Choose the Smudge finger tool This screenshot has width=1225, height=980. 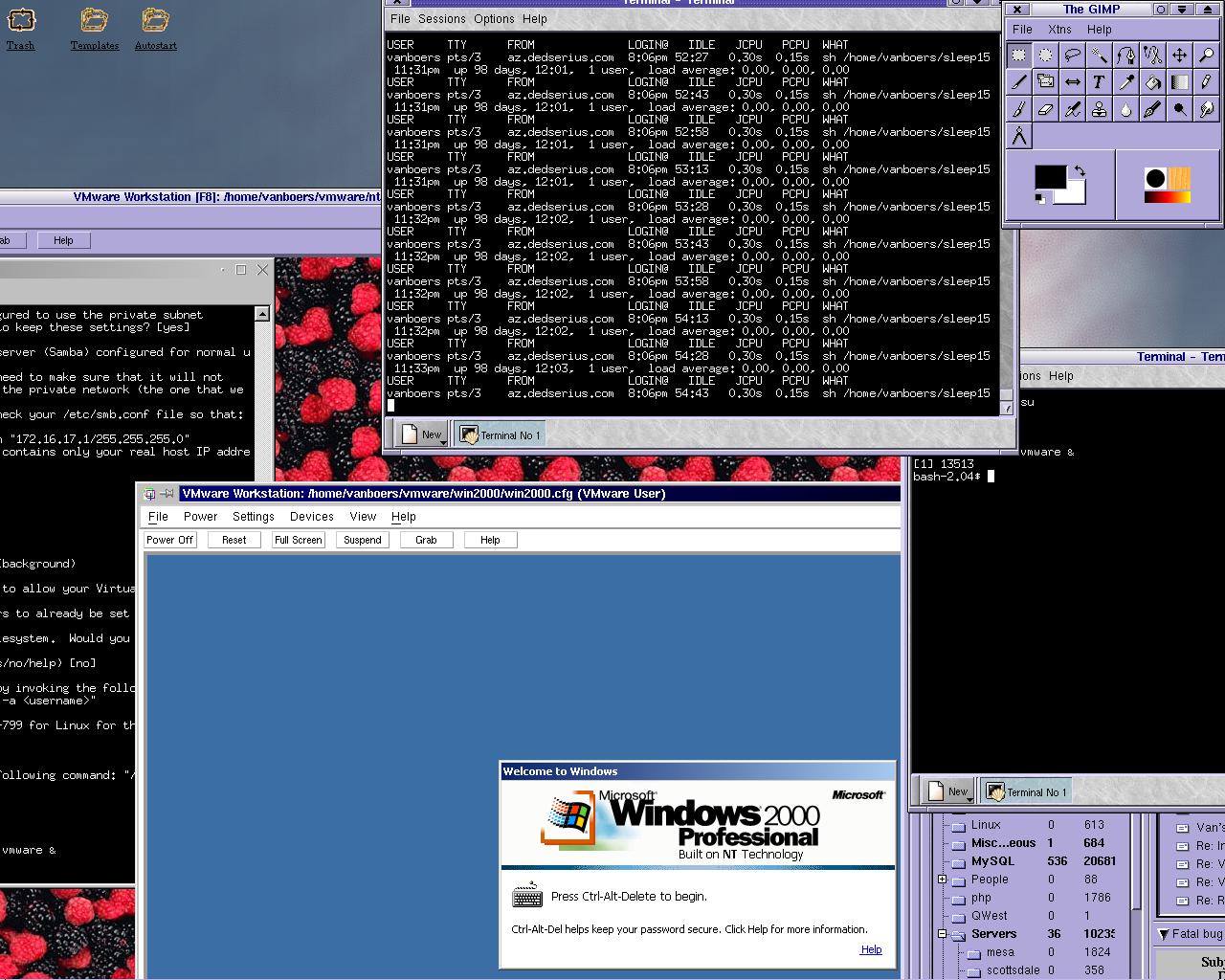pyautogui.click(x=1207, y=109)
